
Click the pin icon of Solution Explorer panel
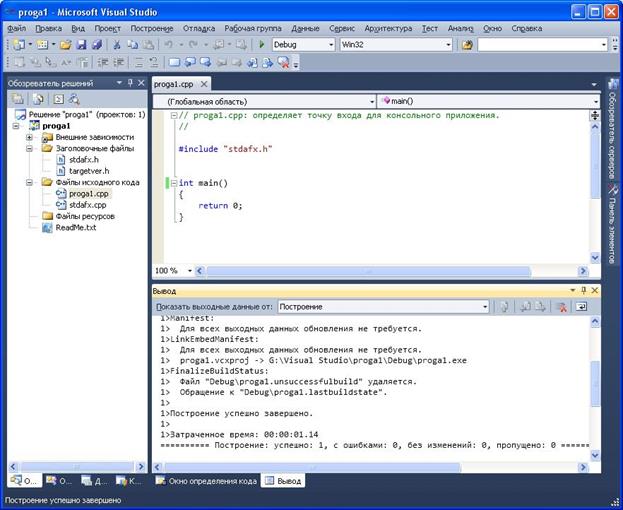130,82
